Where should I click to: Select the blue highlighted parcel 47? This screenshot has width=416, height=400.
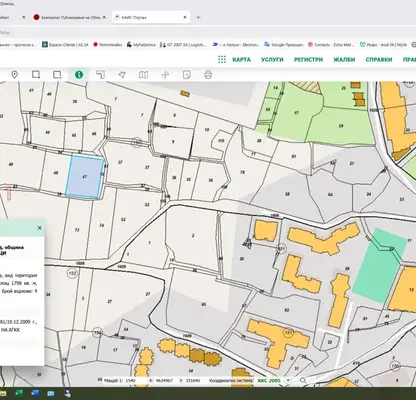pyautogui.click(x=85, y=177)
